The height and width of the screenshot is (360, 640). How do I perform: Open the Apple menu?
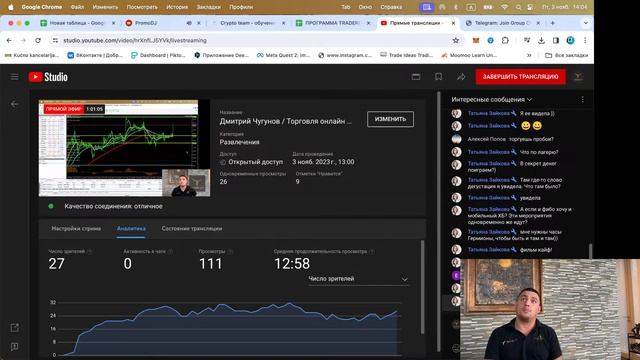(11, 7)
